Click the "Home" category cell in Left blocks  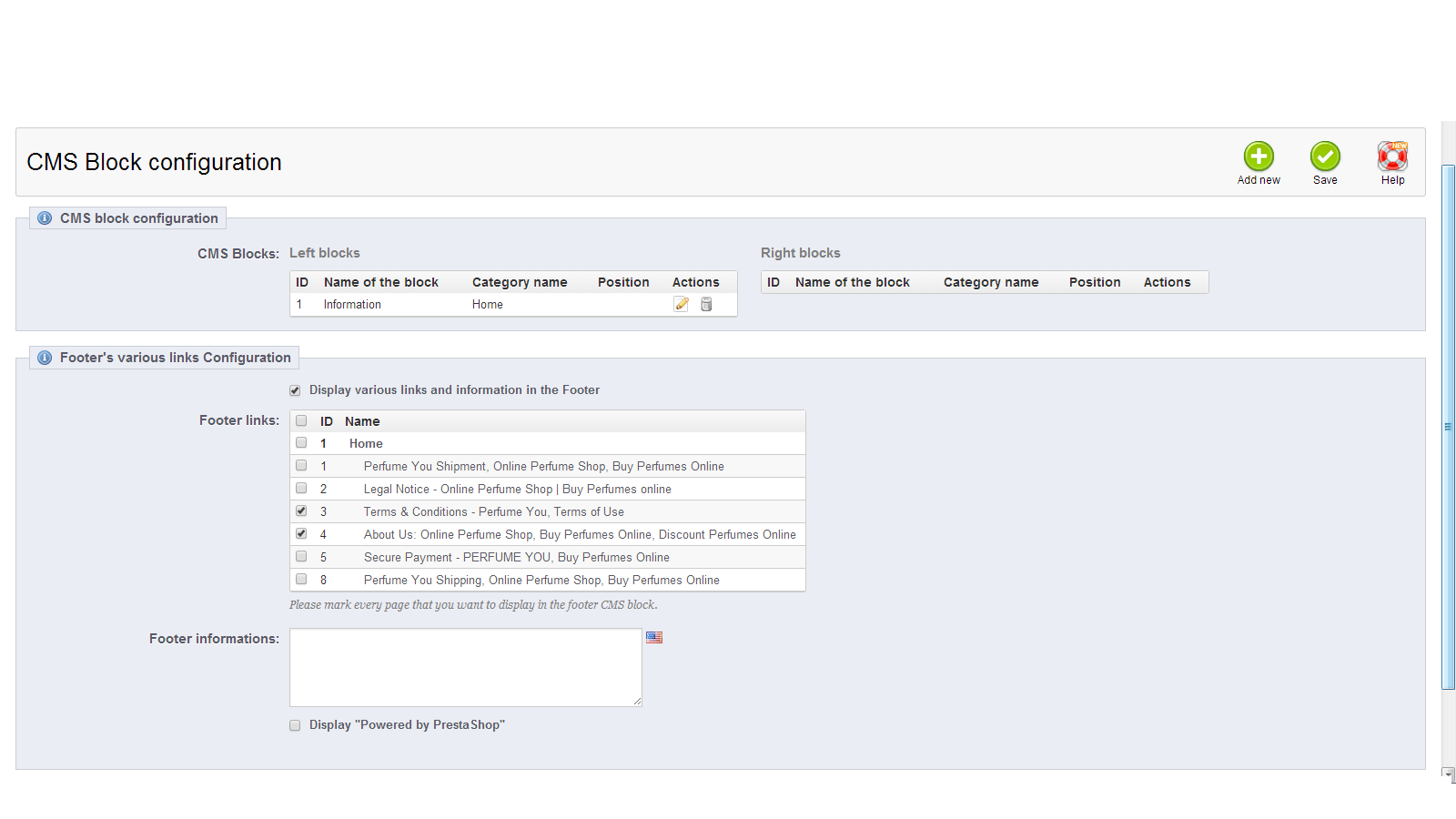coord(488,305)
